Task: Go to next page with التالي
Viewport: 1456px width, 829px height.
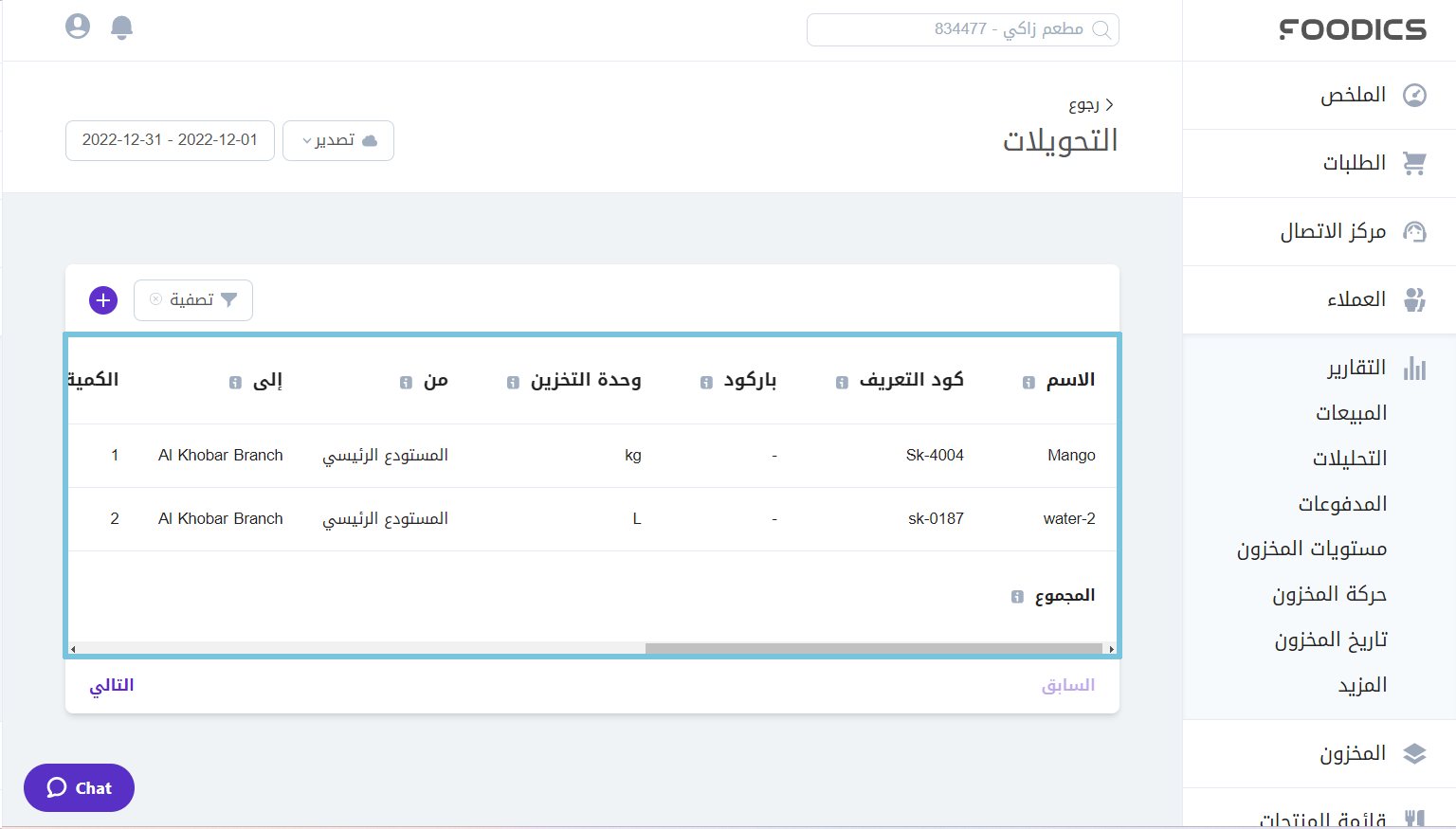Action: click(111, 685)
